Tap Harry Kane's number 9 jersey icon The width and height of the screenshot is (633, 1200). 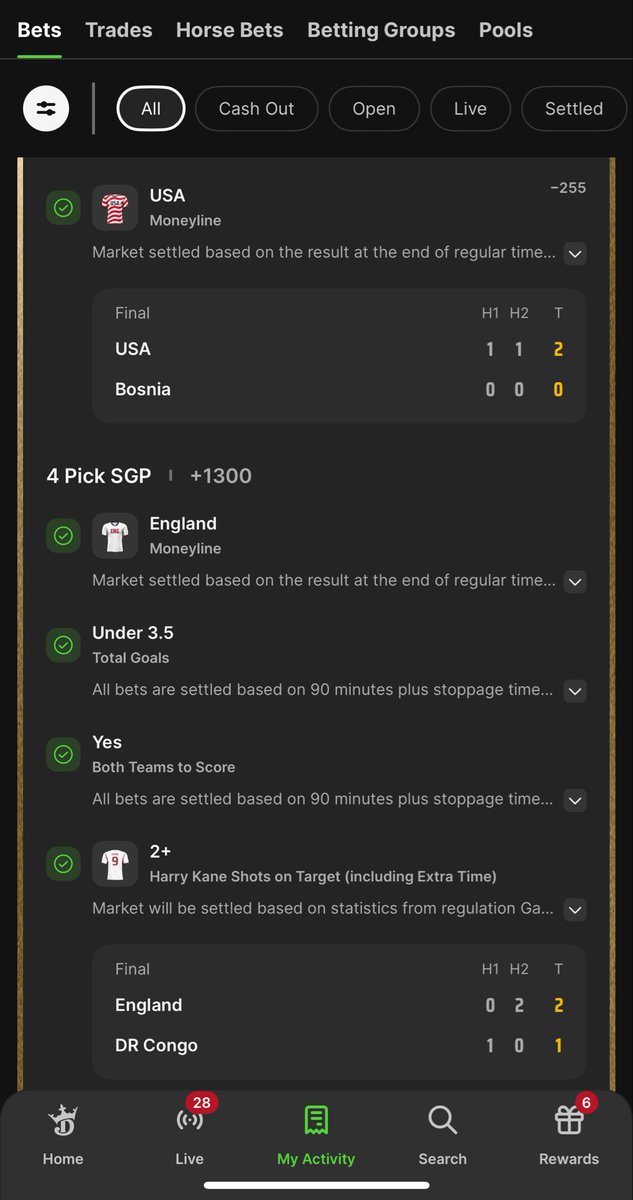coord(115,863)
